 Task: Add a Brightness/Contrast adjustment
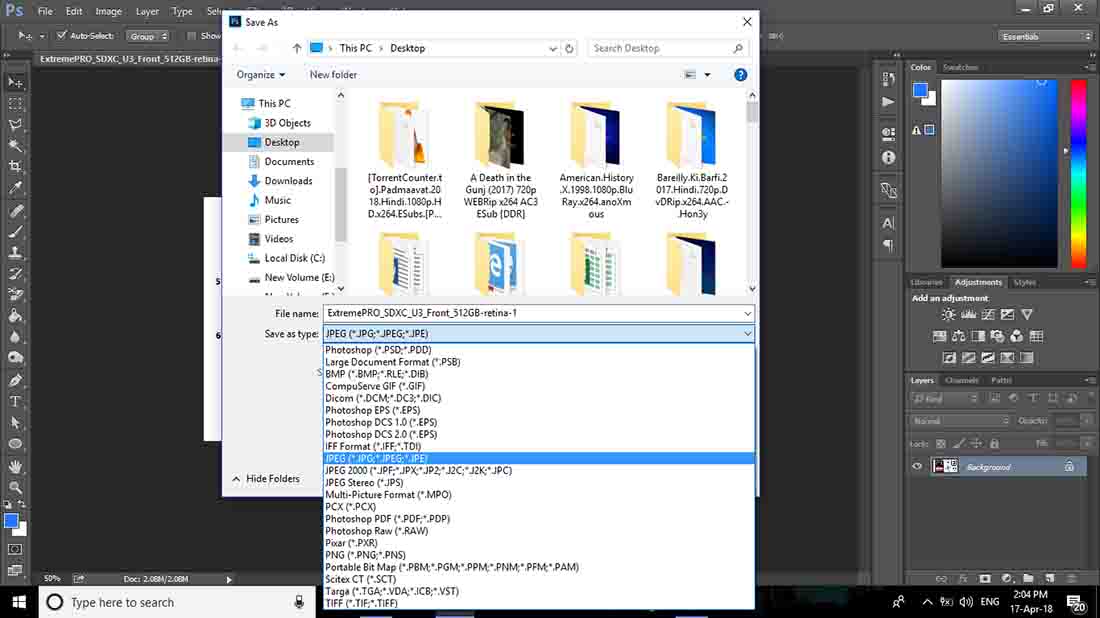click(x=948, y=315)
